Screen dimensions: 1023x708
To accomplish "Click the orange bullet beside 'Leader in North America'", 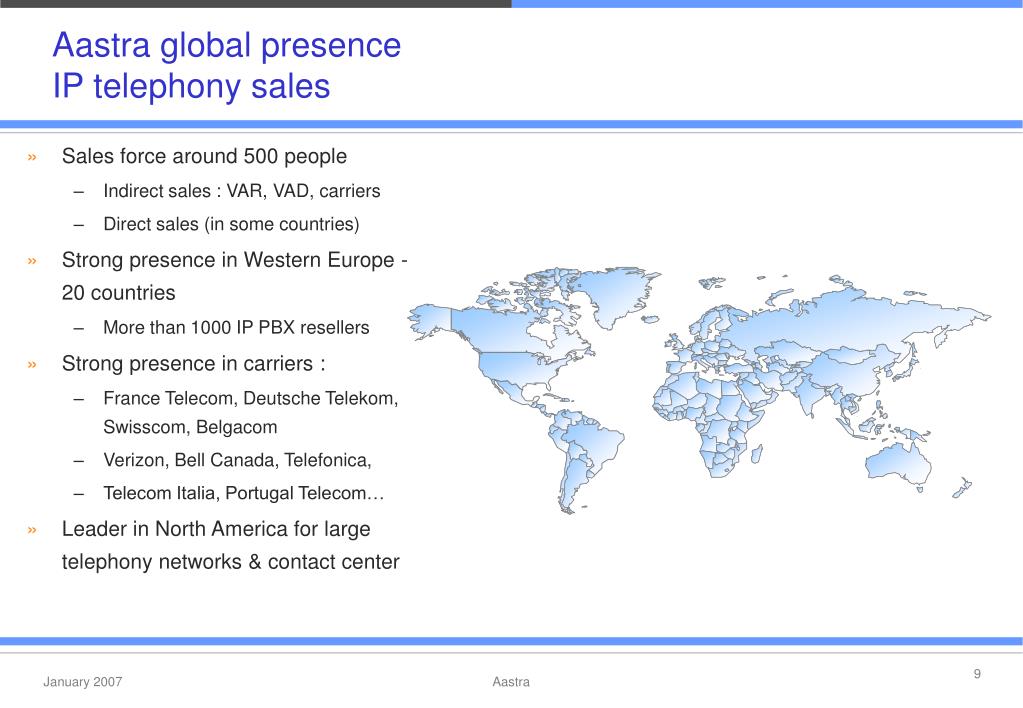I will [32, 529].
